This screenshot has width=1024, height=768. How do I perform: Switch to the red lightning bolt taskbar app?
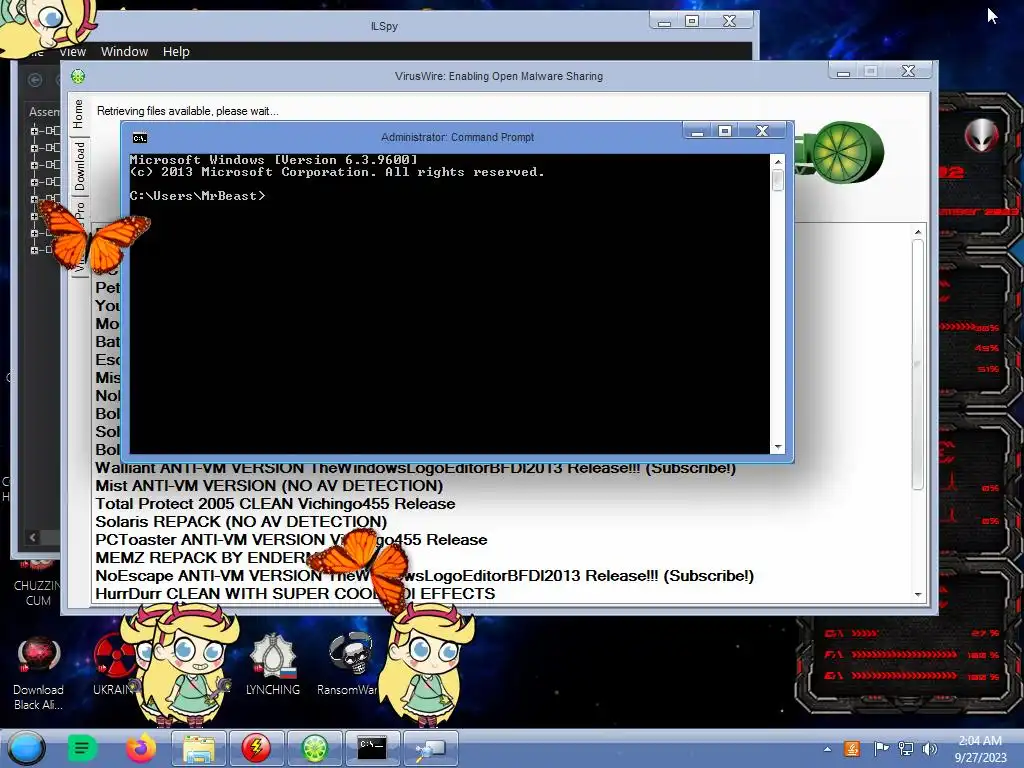tap(256, 748)
